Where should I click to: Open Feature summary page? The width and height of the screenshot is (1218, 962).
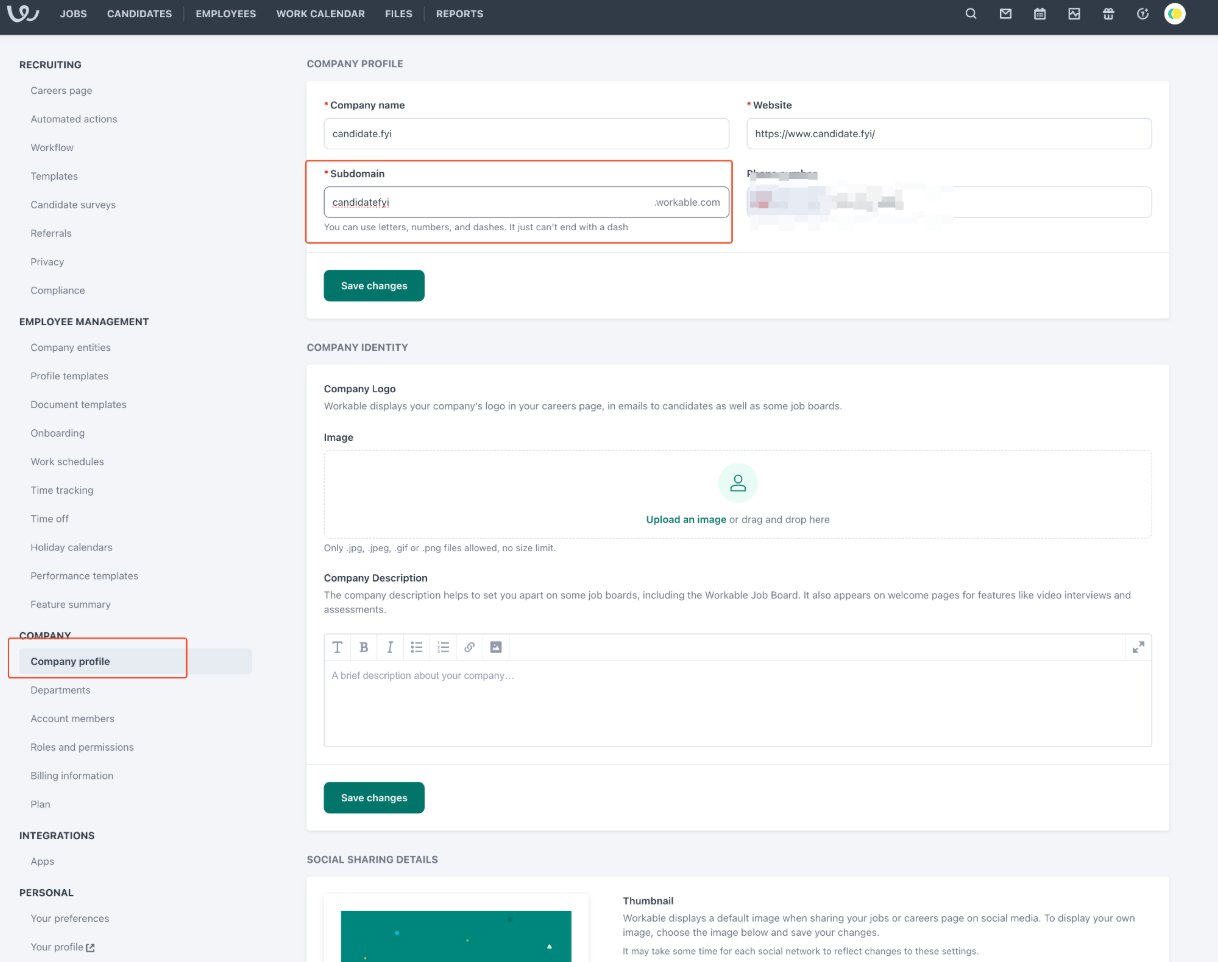point(71,604)
